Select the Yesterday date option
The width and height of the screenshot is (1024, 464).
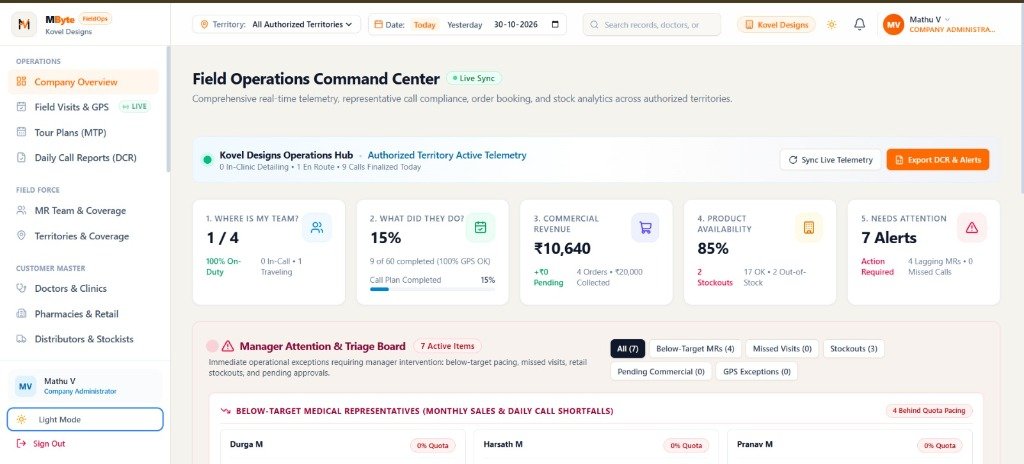[464, 25]
